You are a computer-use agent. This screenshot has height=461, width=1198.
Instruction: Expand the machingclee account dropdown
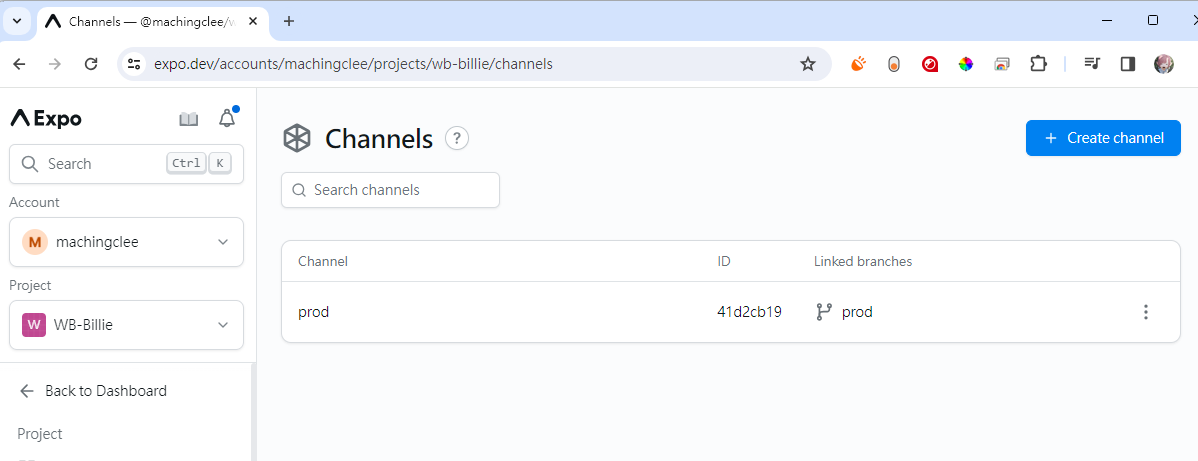tap(126, 242)
